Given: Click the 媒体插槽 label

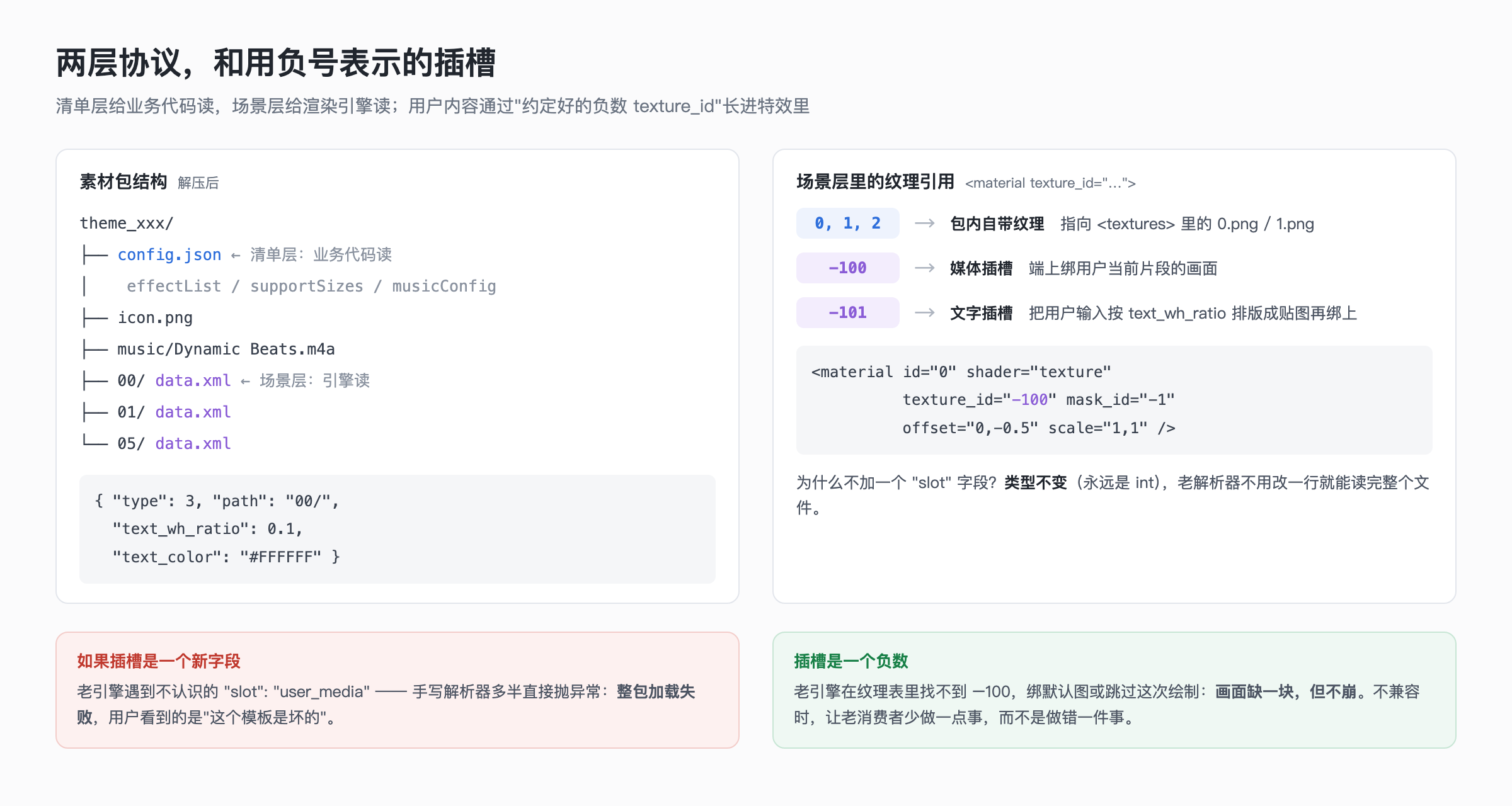Looking at the screenshot, I should point(982,268).
